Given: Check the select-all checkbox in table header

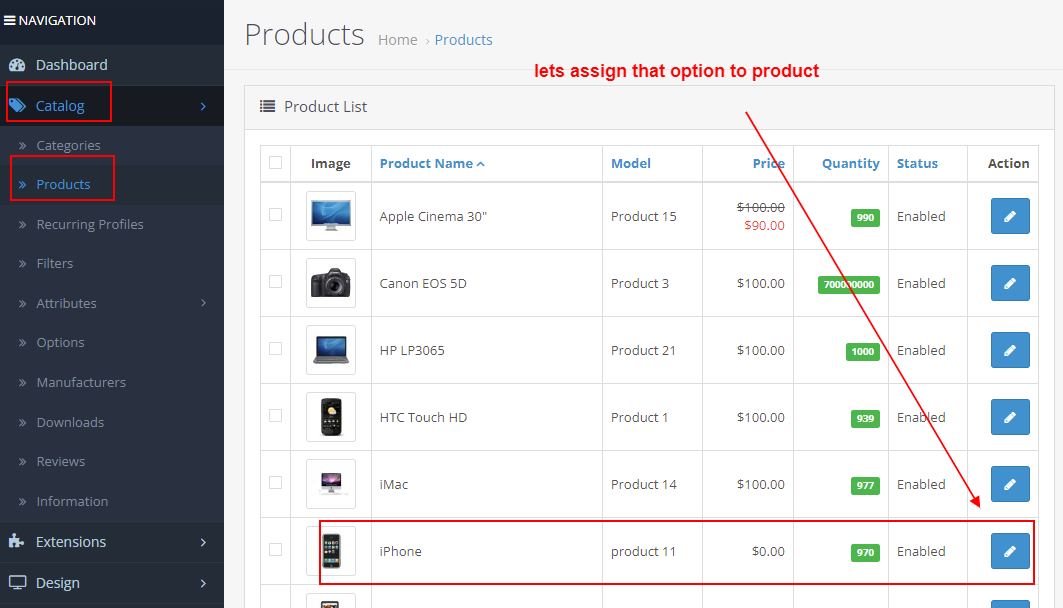Looking at the screenshot, I should click(x=275, y=163).
